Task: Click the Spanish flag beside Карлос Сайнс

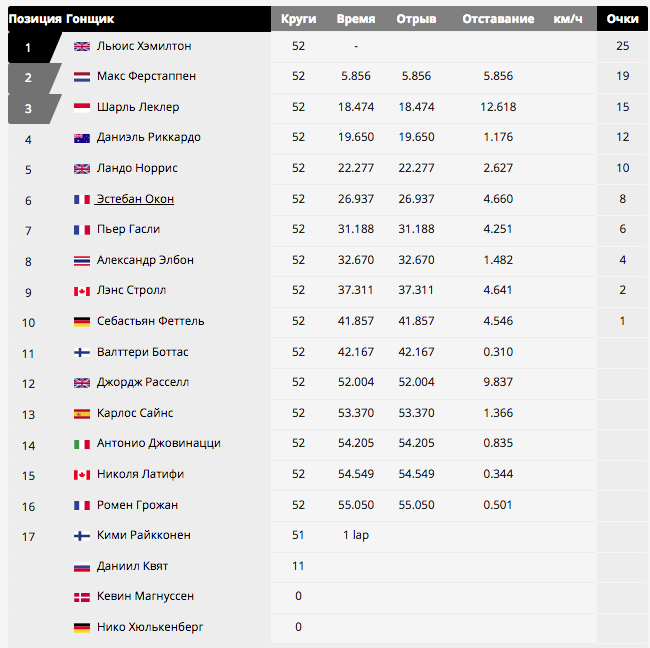Action: pyautogui.click(x=82, y=413)
